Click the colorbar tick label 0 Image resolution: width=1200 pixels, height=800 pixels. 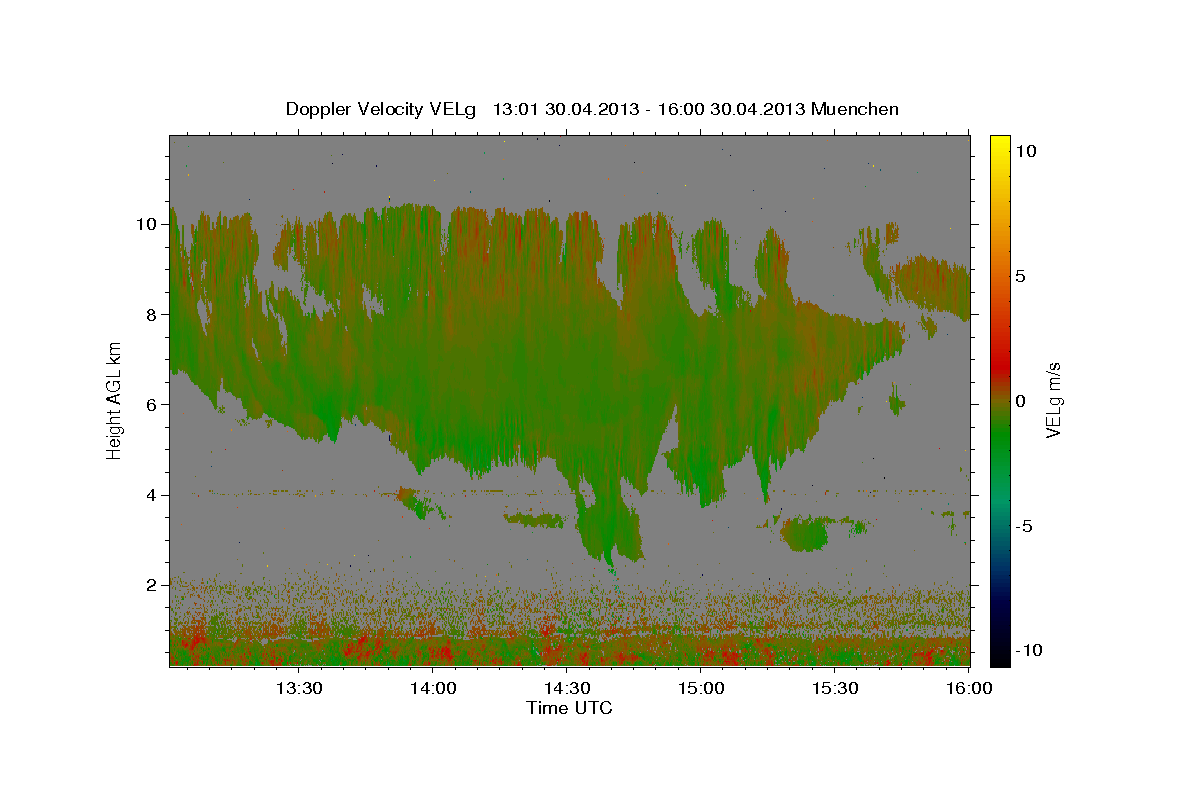click(x=1021, y=401)
